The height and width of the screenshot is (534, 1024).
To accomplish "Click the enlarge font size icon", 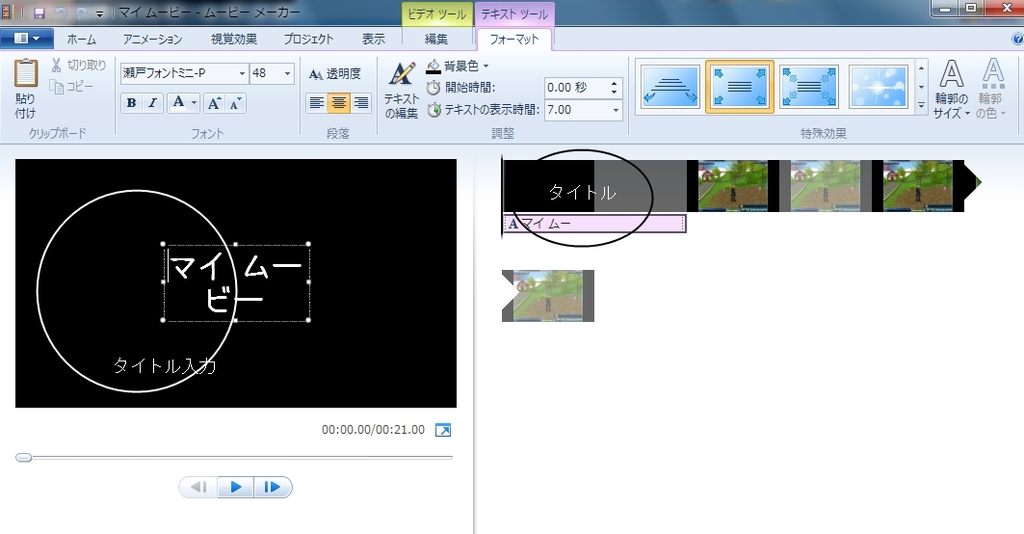I will [x=214, y=103].
